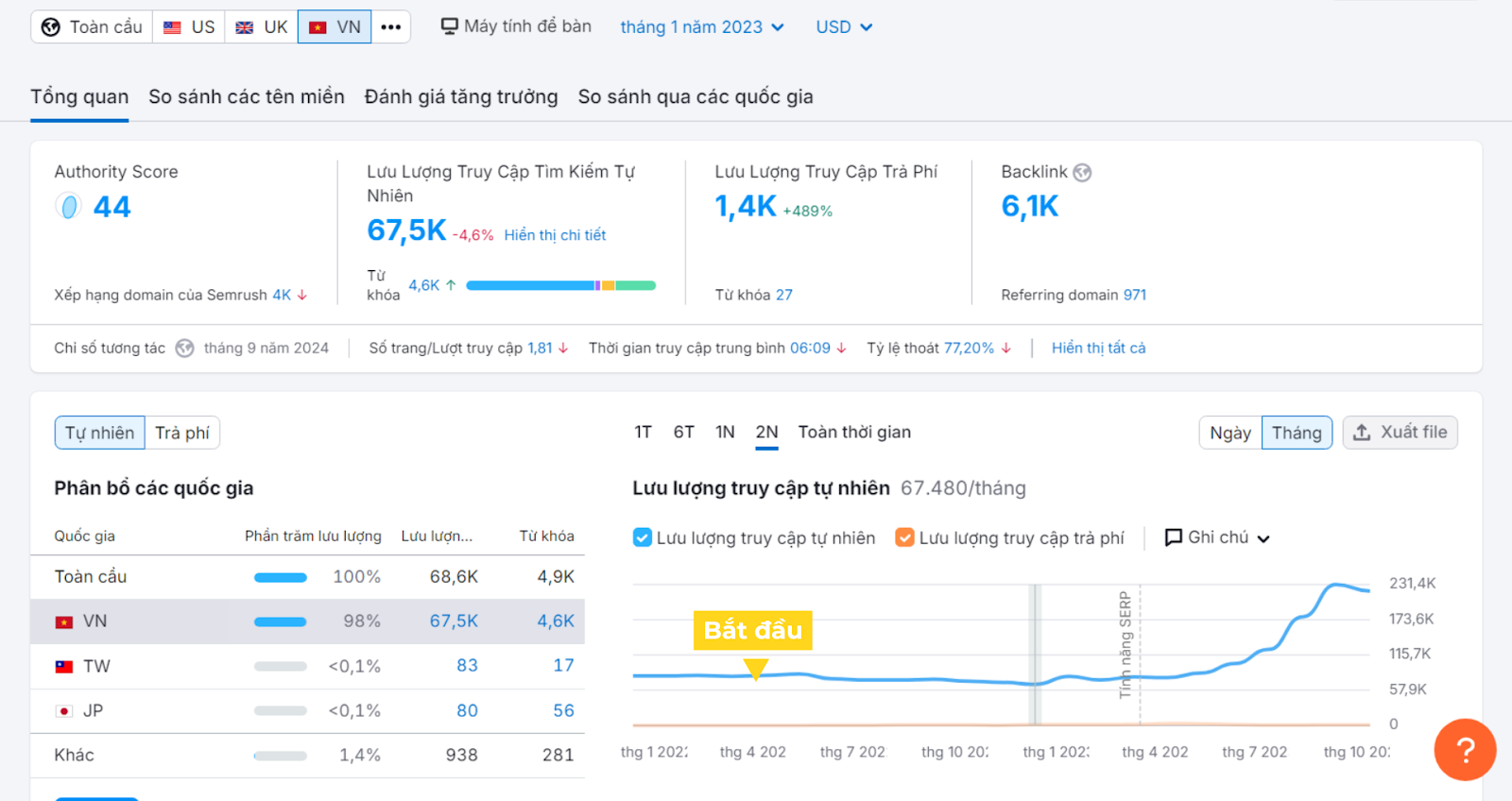Select the 2N time range
The image size is (1512, 801).
pos(766,433)
